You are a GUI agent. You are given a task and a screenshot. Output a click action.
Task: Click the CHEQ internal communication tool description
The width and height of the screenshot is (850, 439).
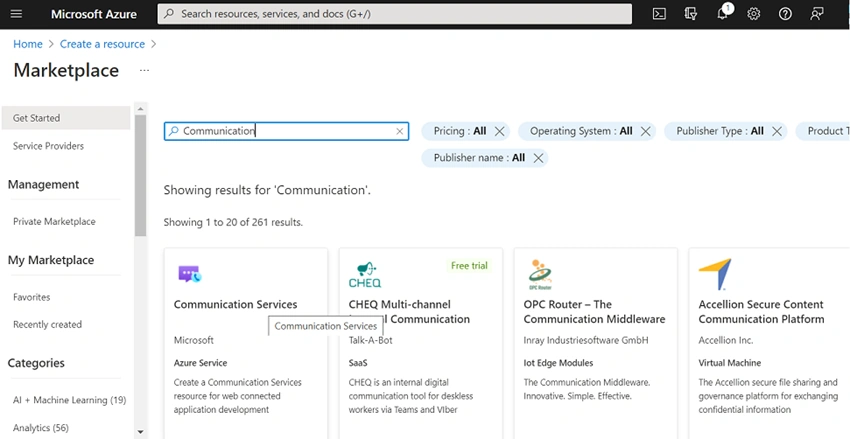[411, 396]
